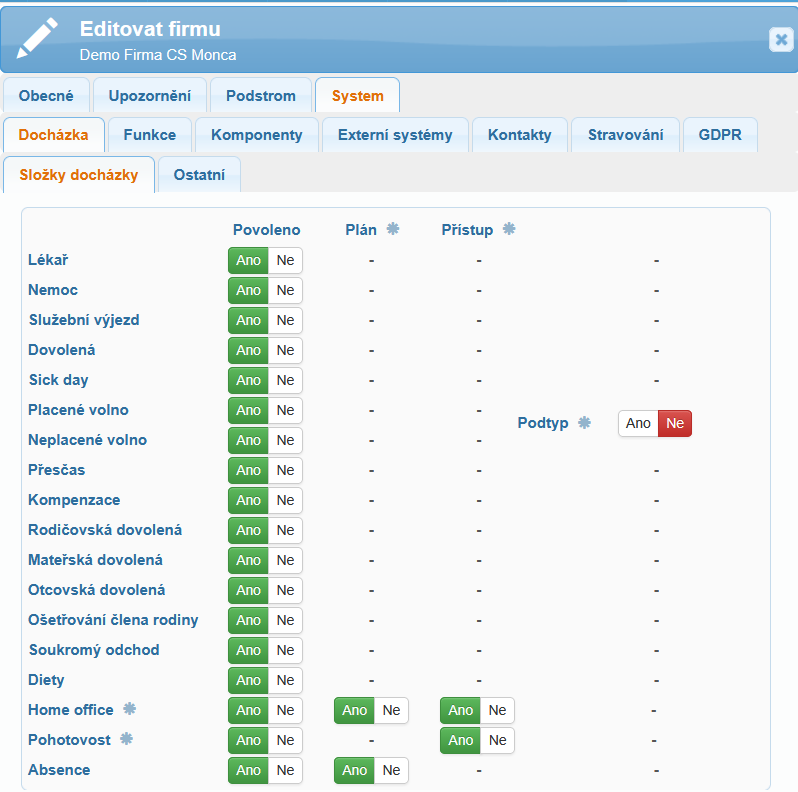This screenshot has height=792, width=798.
Task: Open the Externí systémy sub-tab
Action: (395, 134)
